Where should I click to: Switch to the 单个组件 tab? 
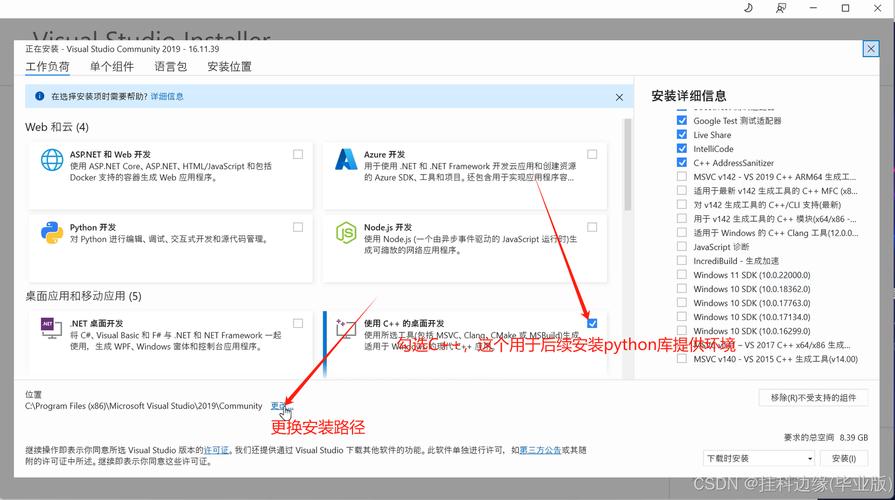point(112,66)
